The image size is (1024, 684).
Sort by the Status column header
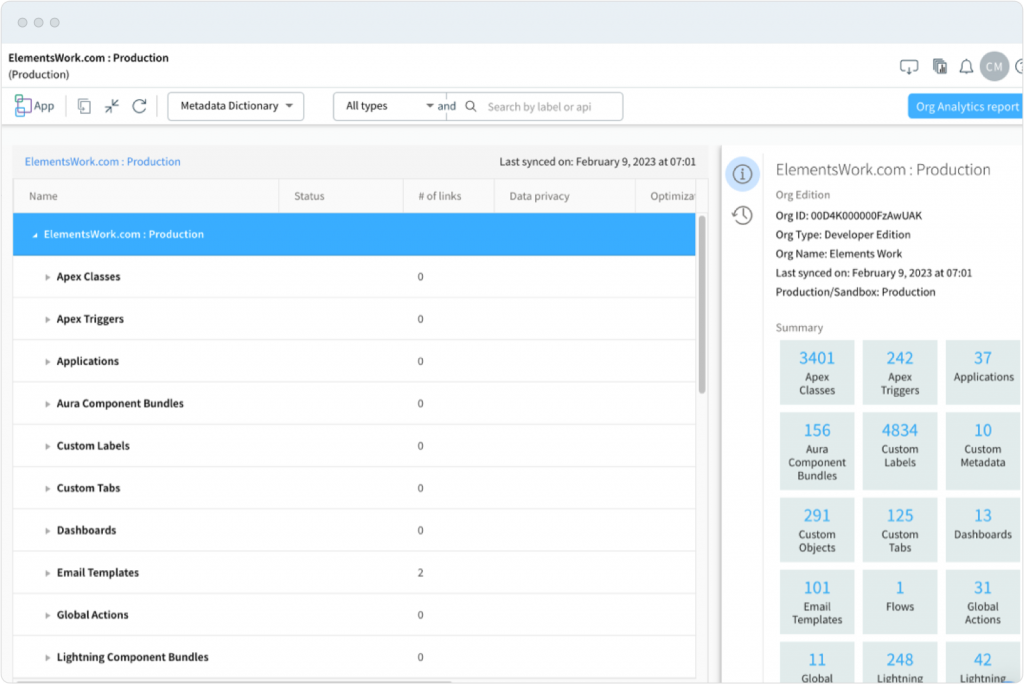[x=309, y=196]
